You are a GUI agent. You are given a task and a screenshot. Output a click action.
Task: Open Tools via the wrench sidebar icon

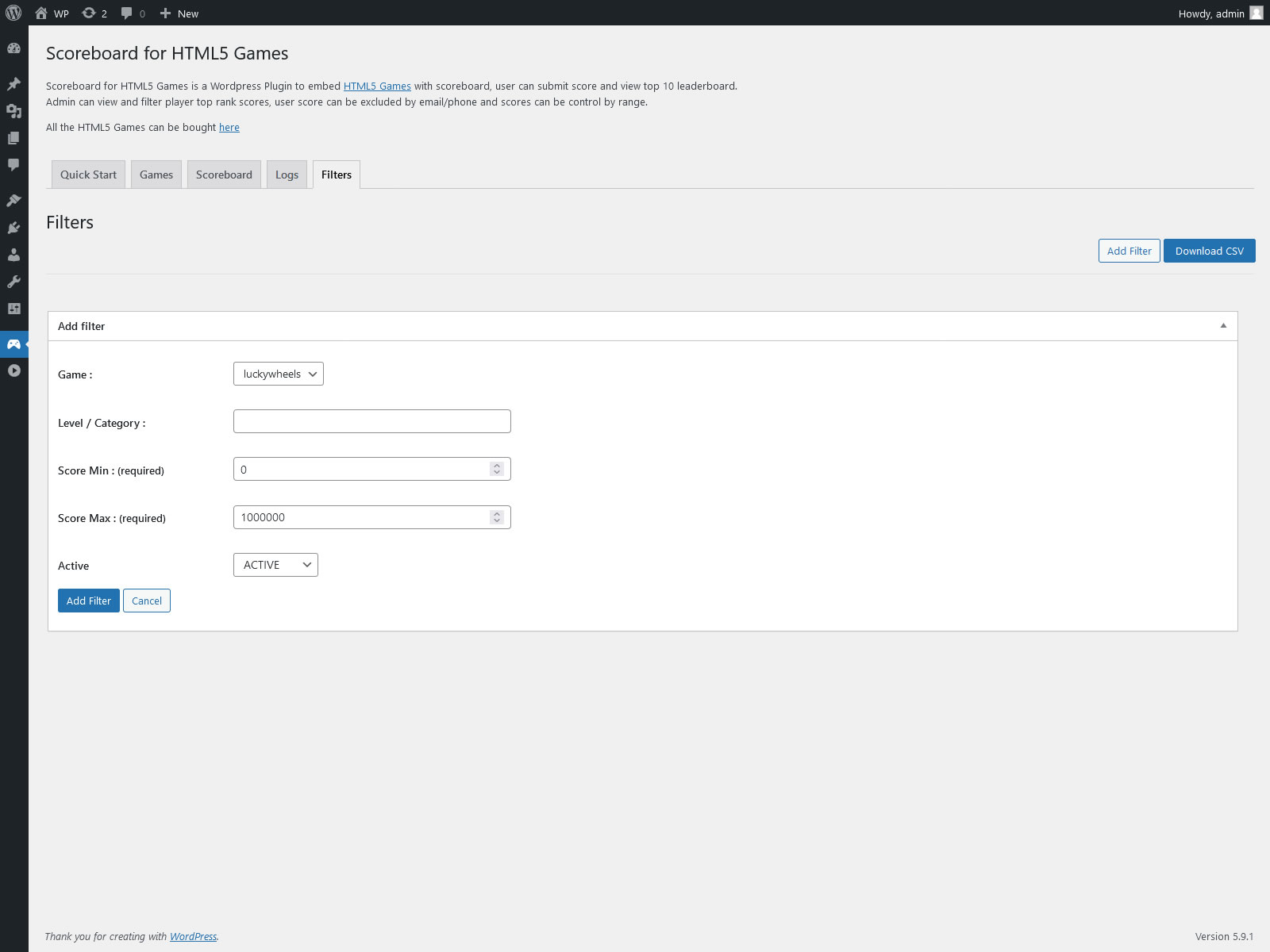13,282
